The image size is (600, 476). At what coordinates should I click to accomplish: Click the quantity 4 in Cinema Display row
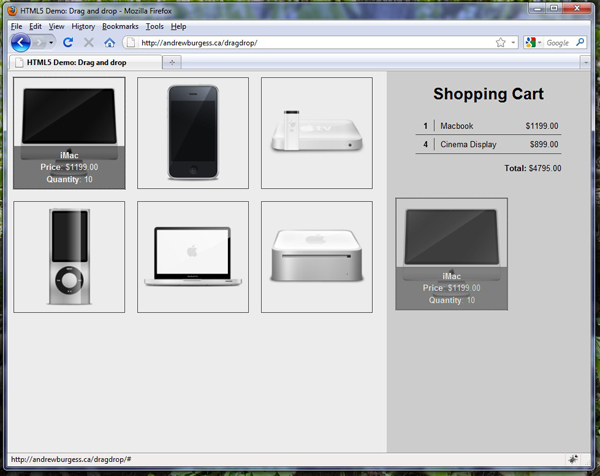[x=425, y=144]
